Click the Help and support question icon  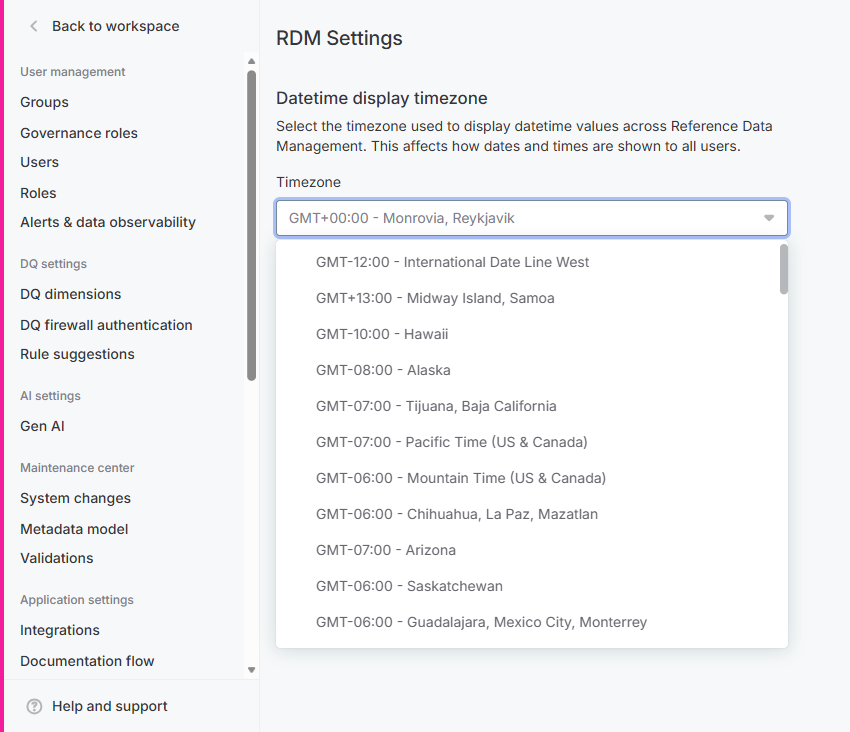click(x=34, y=706)
